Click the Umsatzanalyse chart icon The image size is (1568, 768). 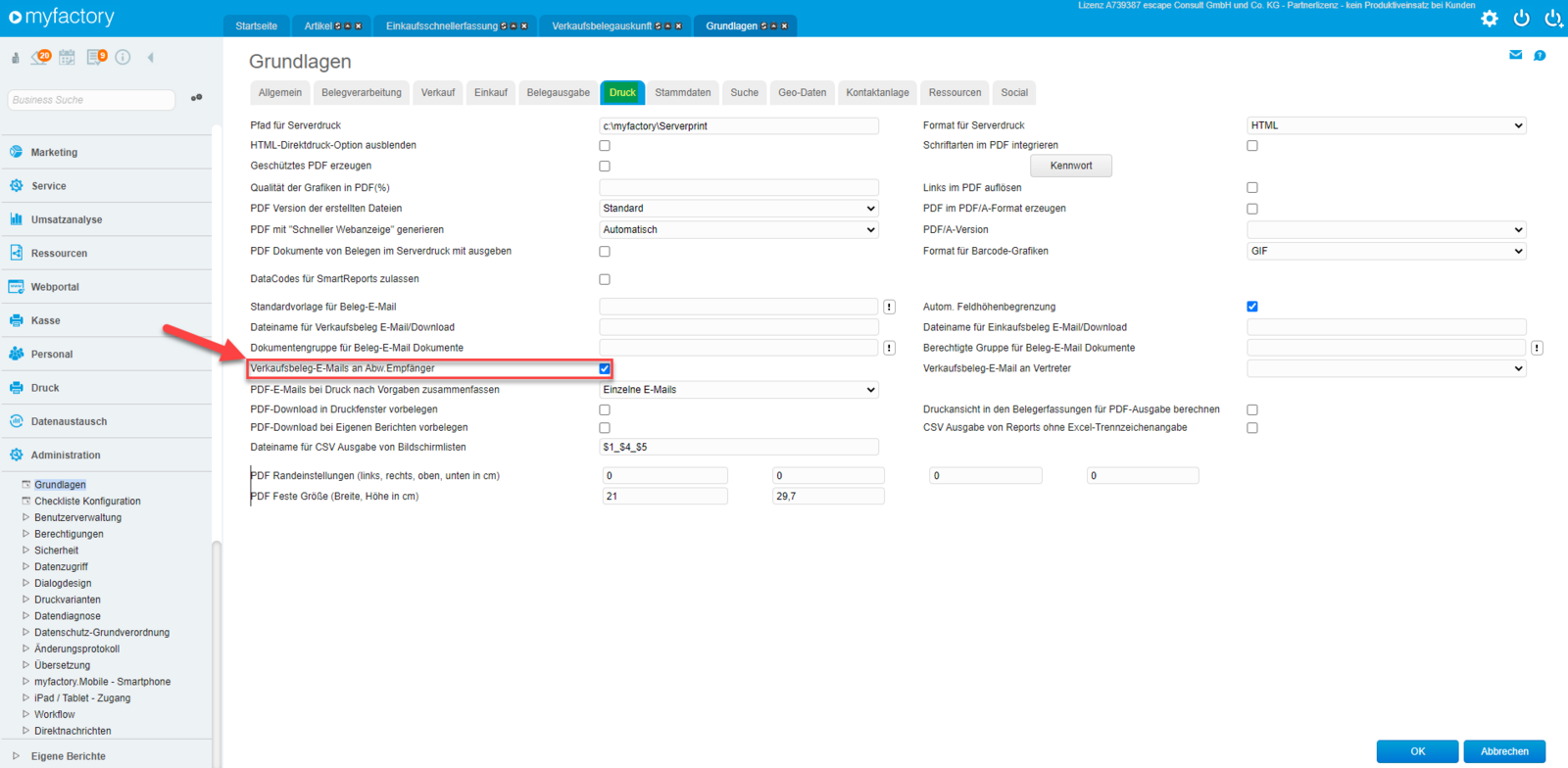click(x=16, y=219)
